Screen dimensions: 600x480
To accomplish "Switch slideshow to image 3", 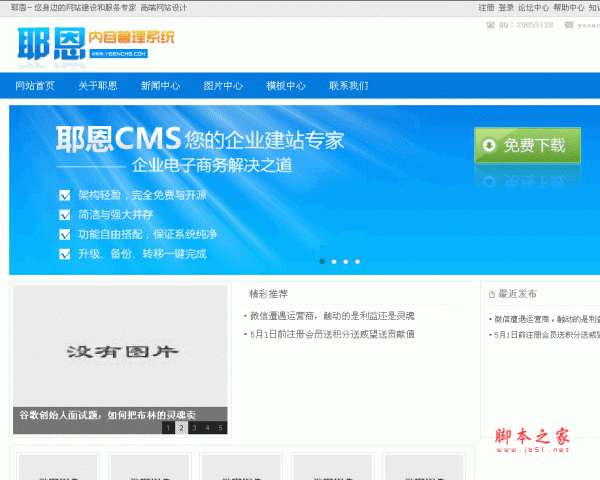I will (x=194, y=428).
